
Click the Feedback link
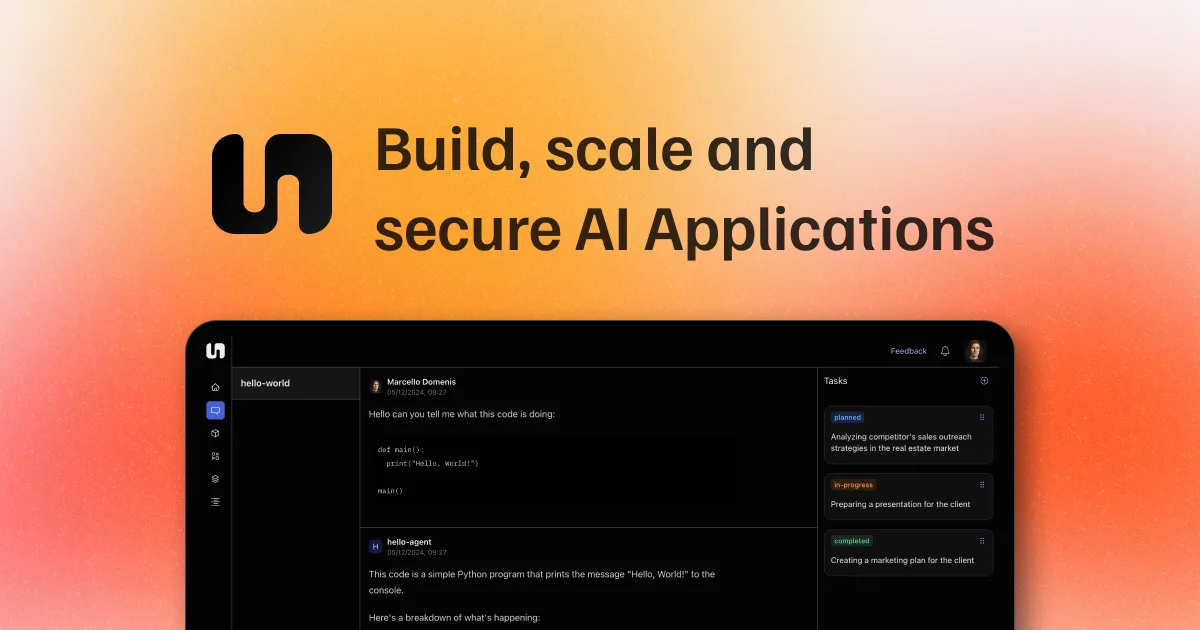click(x=909, y=351)
